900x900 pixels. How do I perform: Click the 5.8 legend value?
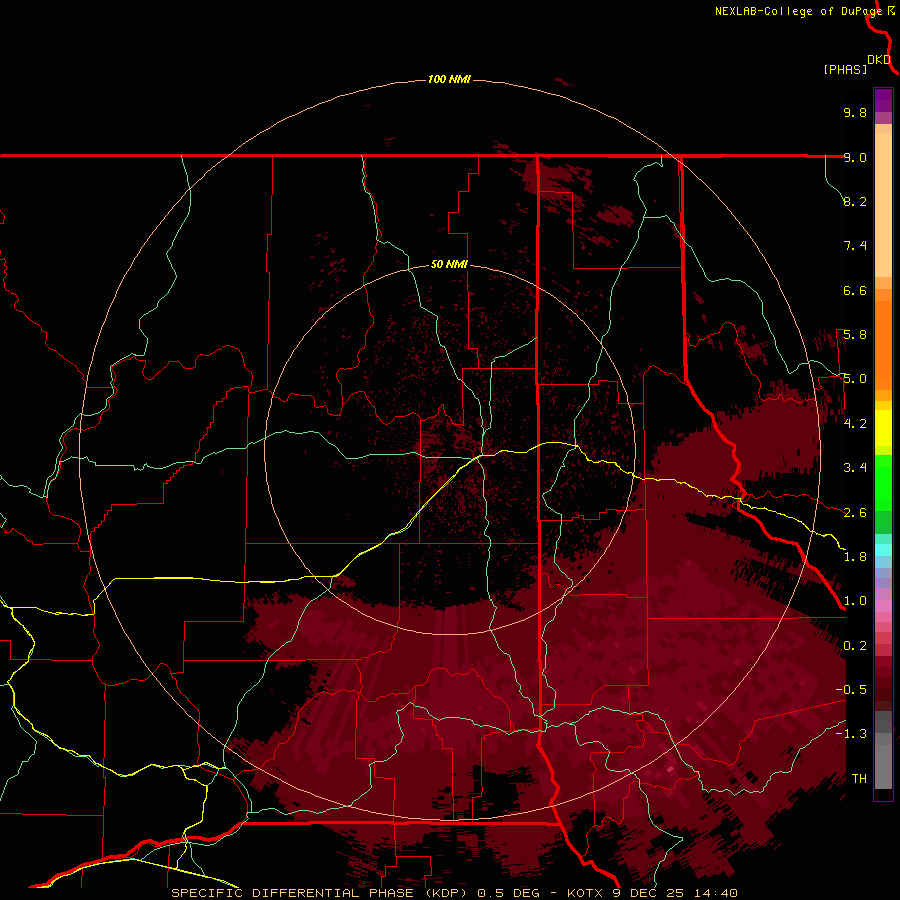tap(855, 335)
